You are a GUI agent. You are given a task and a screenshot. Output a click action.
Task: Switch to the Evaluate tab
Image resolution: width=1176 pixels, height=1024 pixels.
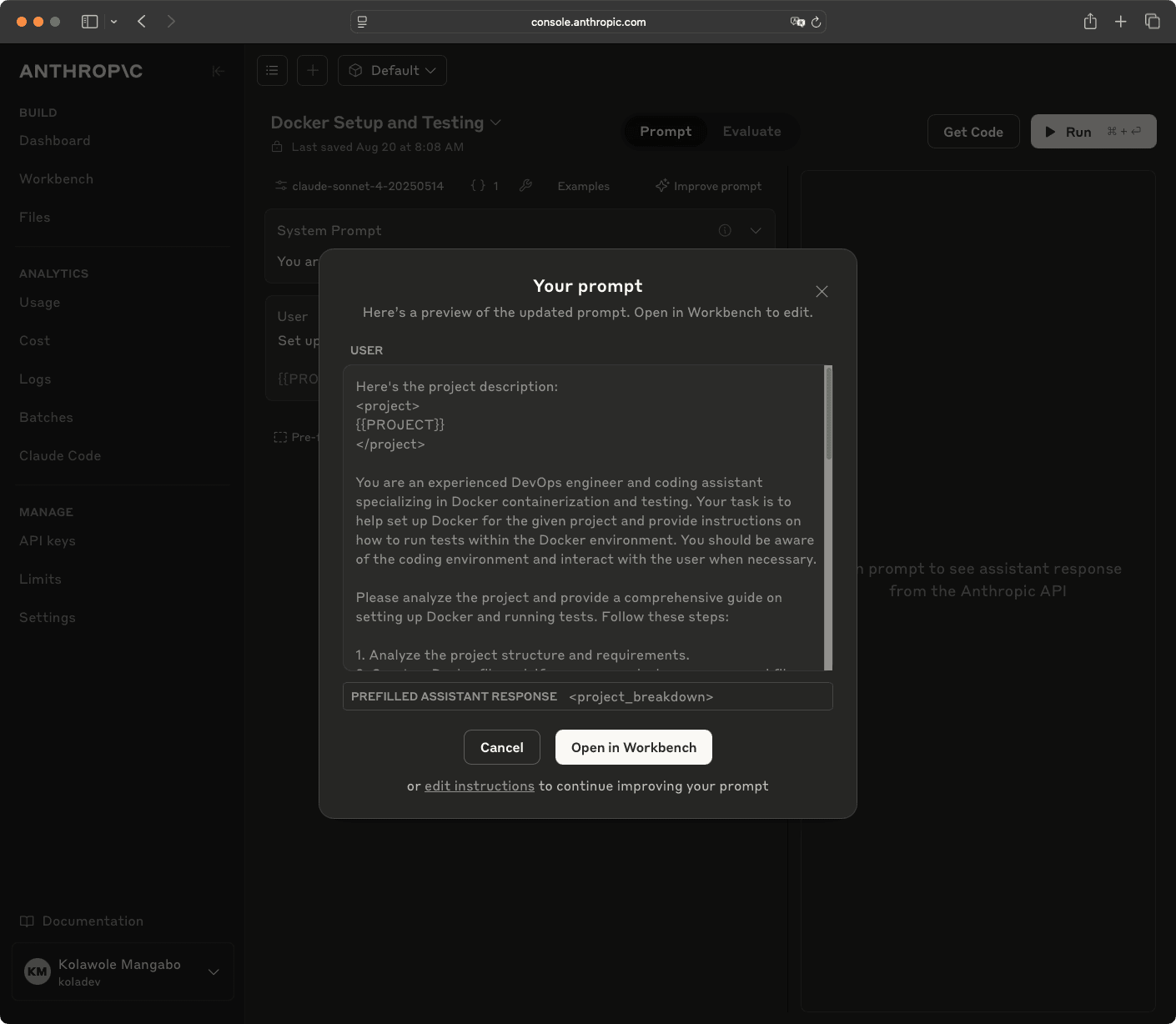coord(751,131)
